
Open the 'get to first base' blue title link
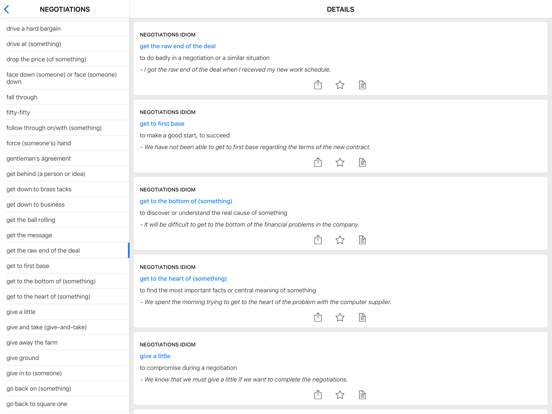[x=162, y=124]
